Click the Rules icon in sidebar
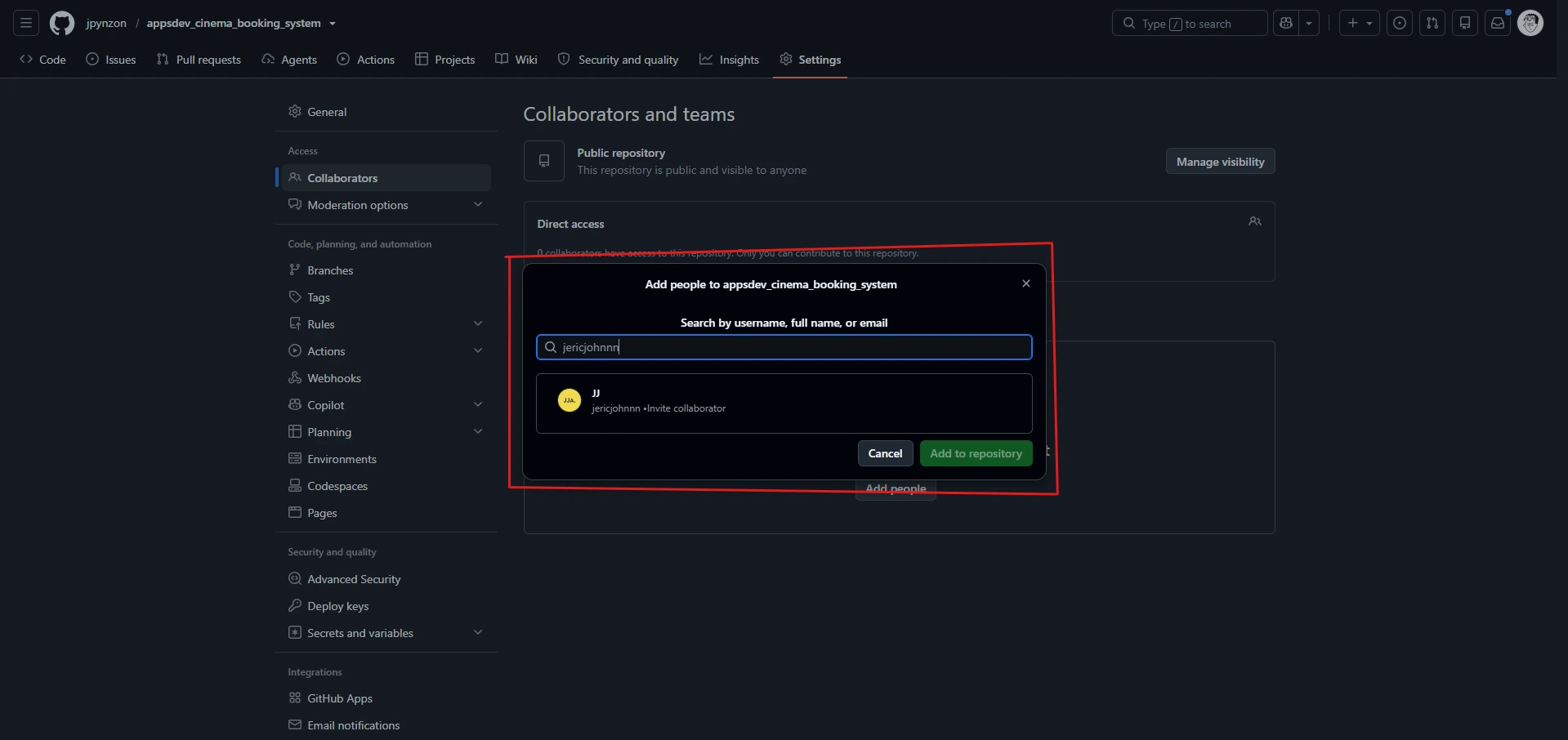 [295, 324]
